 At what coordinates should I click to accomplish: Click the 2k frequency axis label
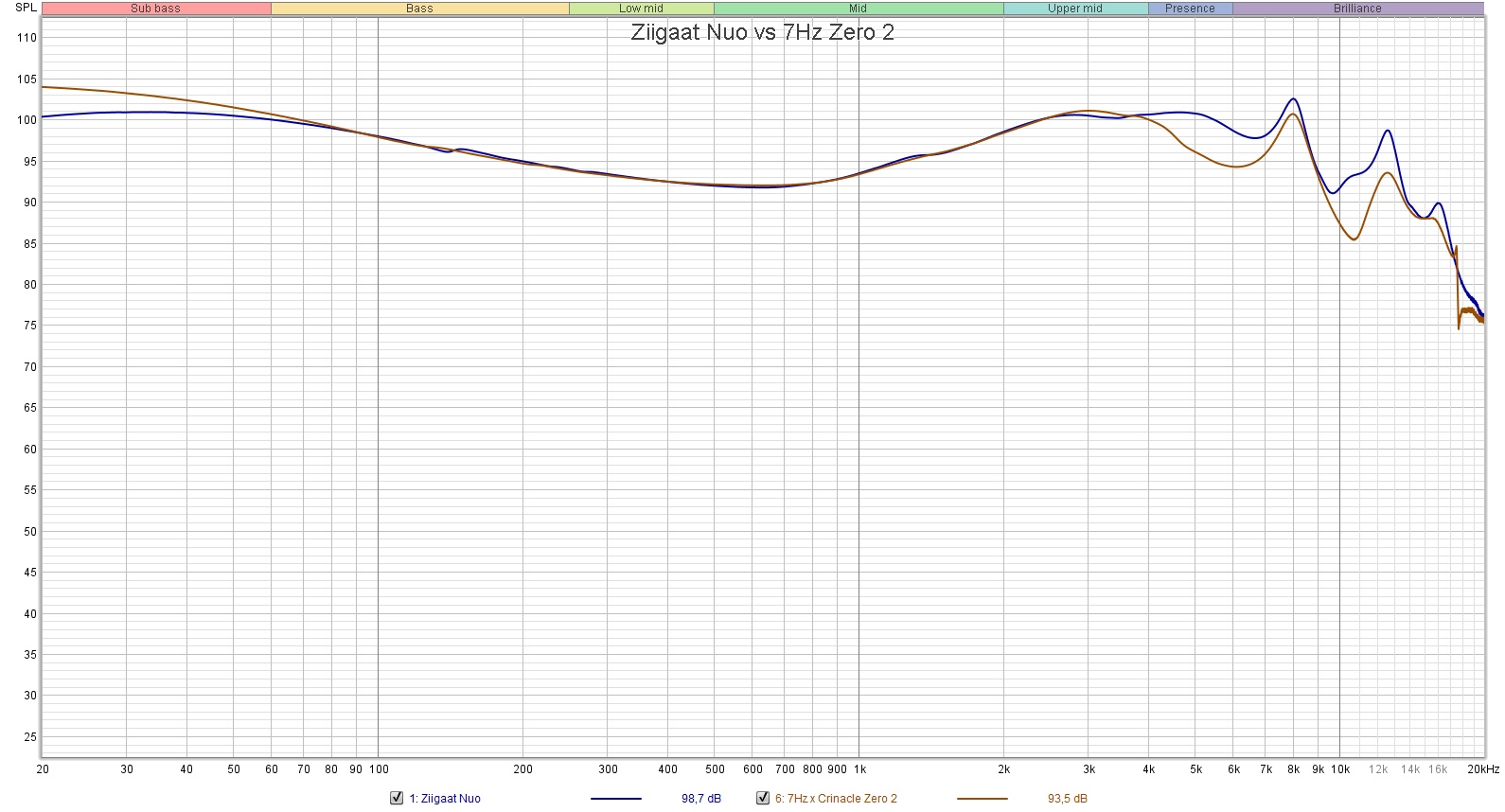1004,769
